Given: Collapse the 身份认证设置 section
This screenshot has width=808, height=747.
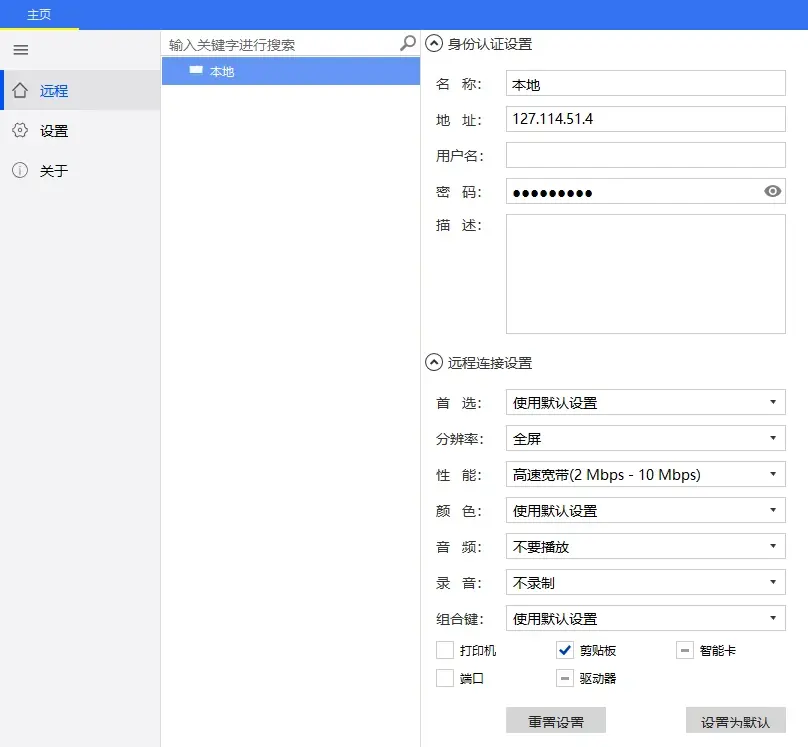Looking at the screenshot, I should (434, 43).
